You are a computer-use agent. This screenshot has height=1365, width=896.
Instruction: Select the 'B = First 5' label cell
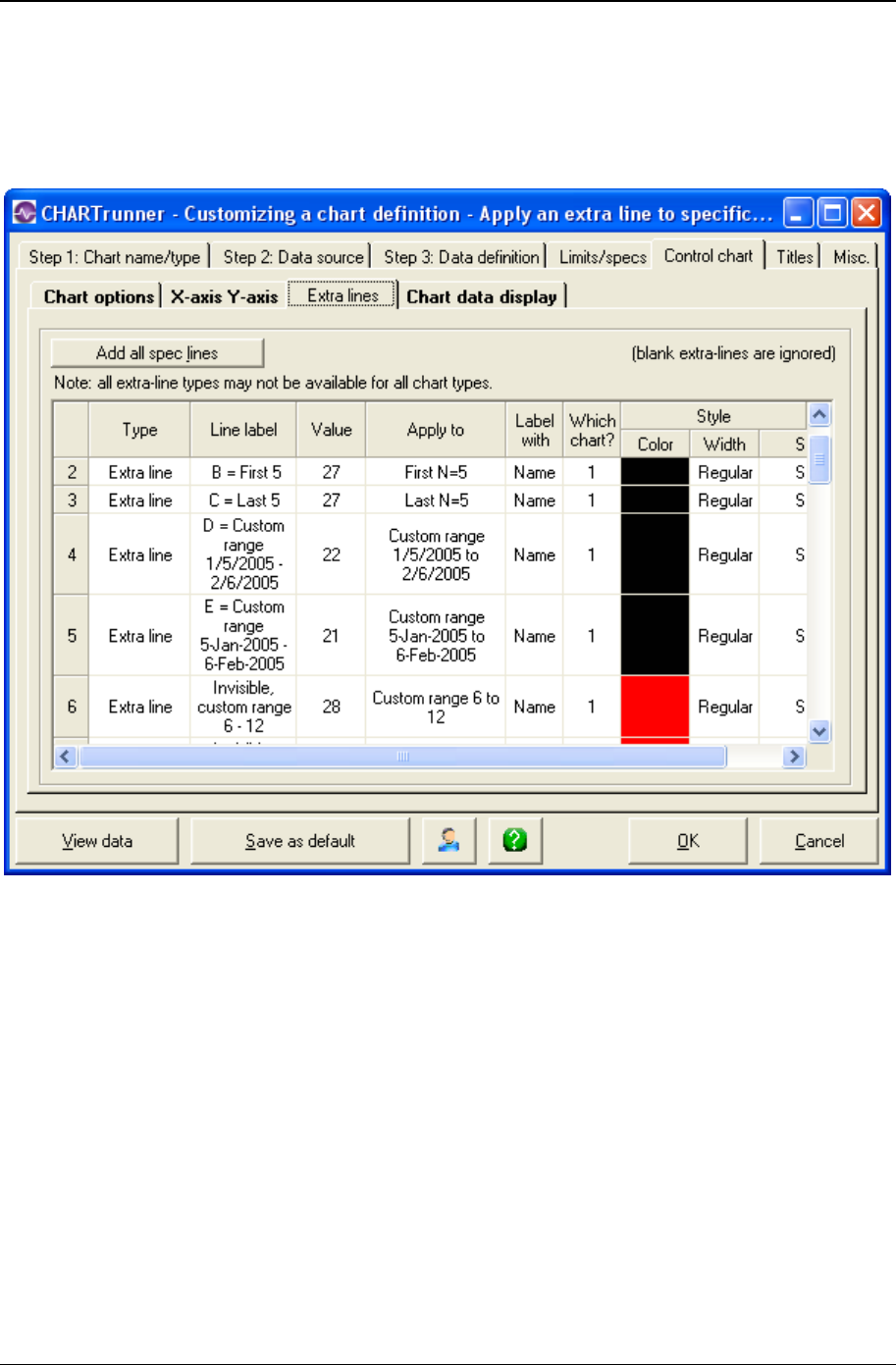pyautogui.click(x=243, y=472)
